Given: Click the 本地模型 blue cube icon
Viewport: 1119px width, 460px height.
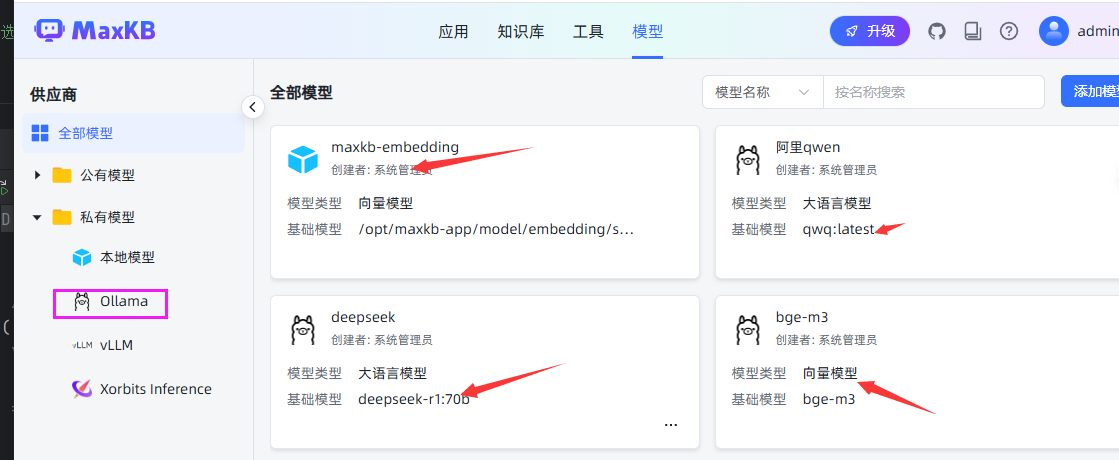Looking at the screenshot, I should 82,257.
